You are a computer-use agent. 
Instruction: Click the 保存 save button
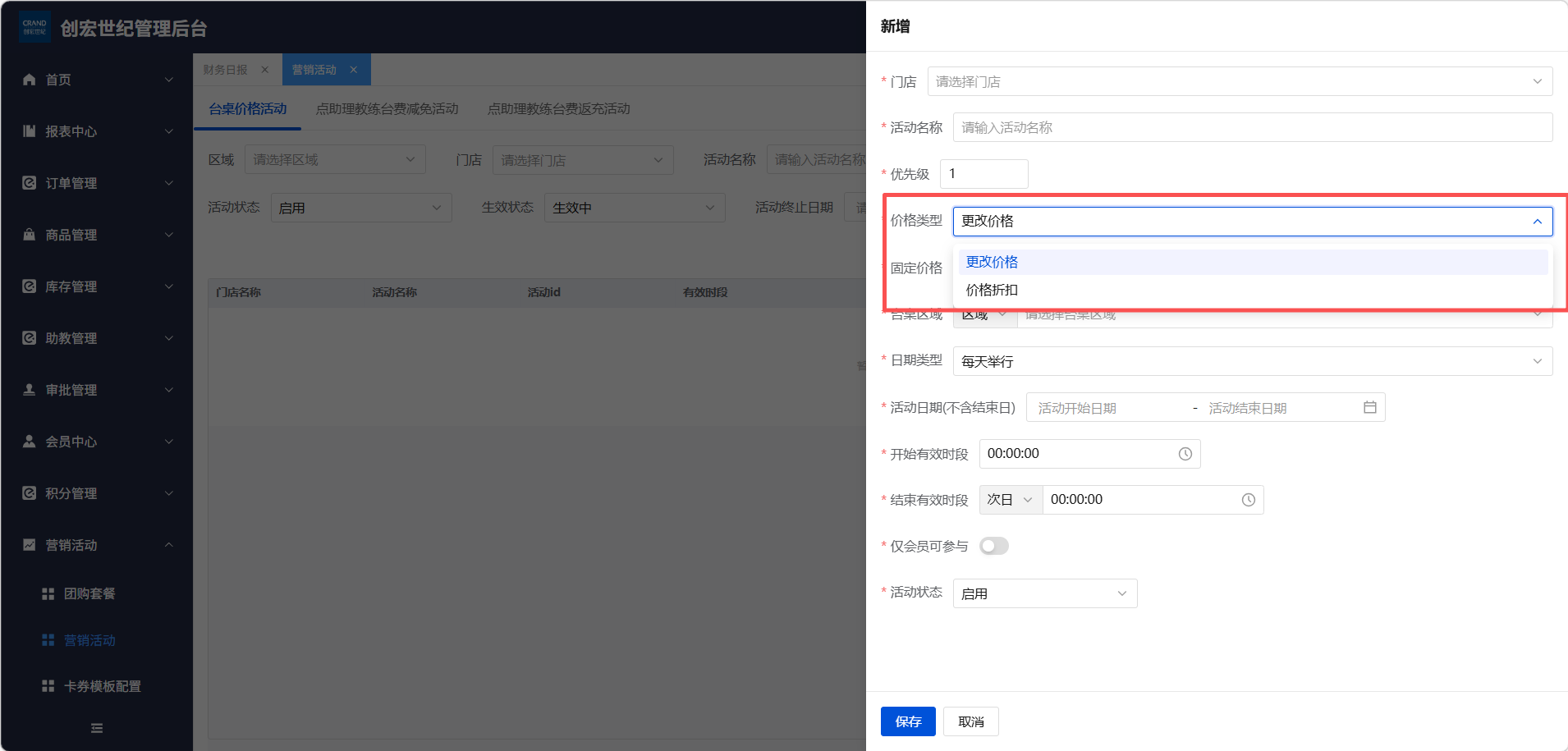(x=908, y=721)
